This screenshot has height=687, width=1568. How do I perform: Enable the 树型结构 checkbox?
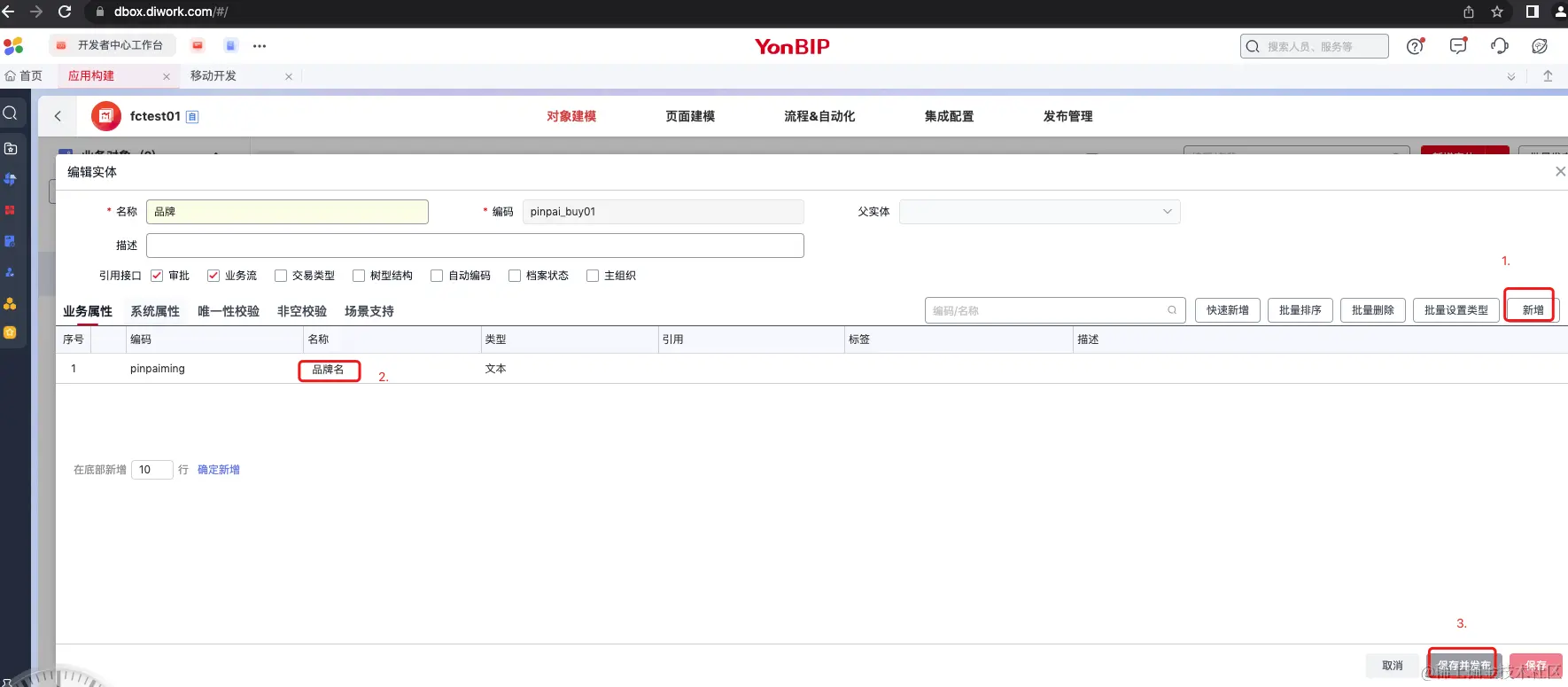(359, 276)
